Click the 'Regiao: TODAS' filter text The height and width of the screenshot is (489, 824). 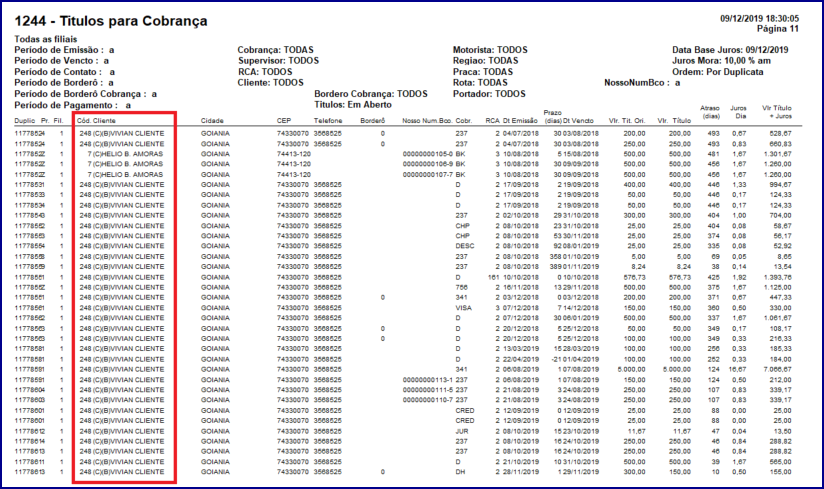point(486,61)
